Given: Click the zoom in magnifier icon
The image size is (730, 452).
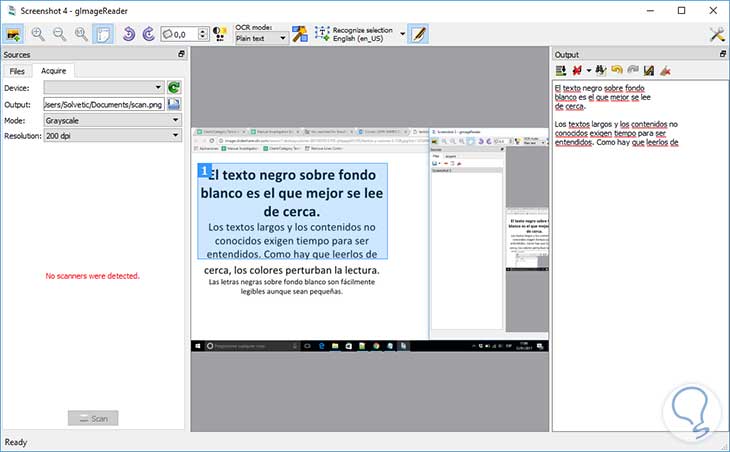Looking at the screenshot, I should (x=38, y=34).
